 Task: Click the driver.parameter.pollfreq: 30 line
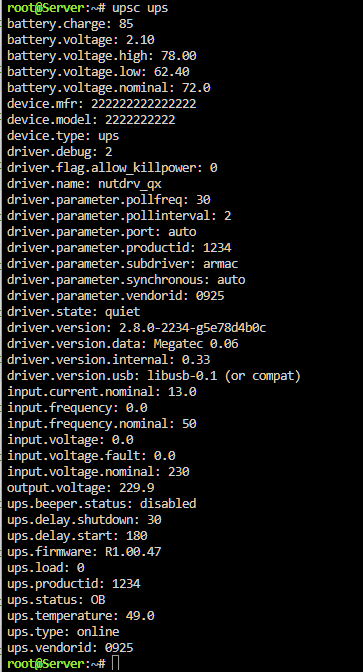109,200
